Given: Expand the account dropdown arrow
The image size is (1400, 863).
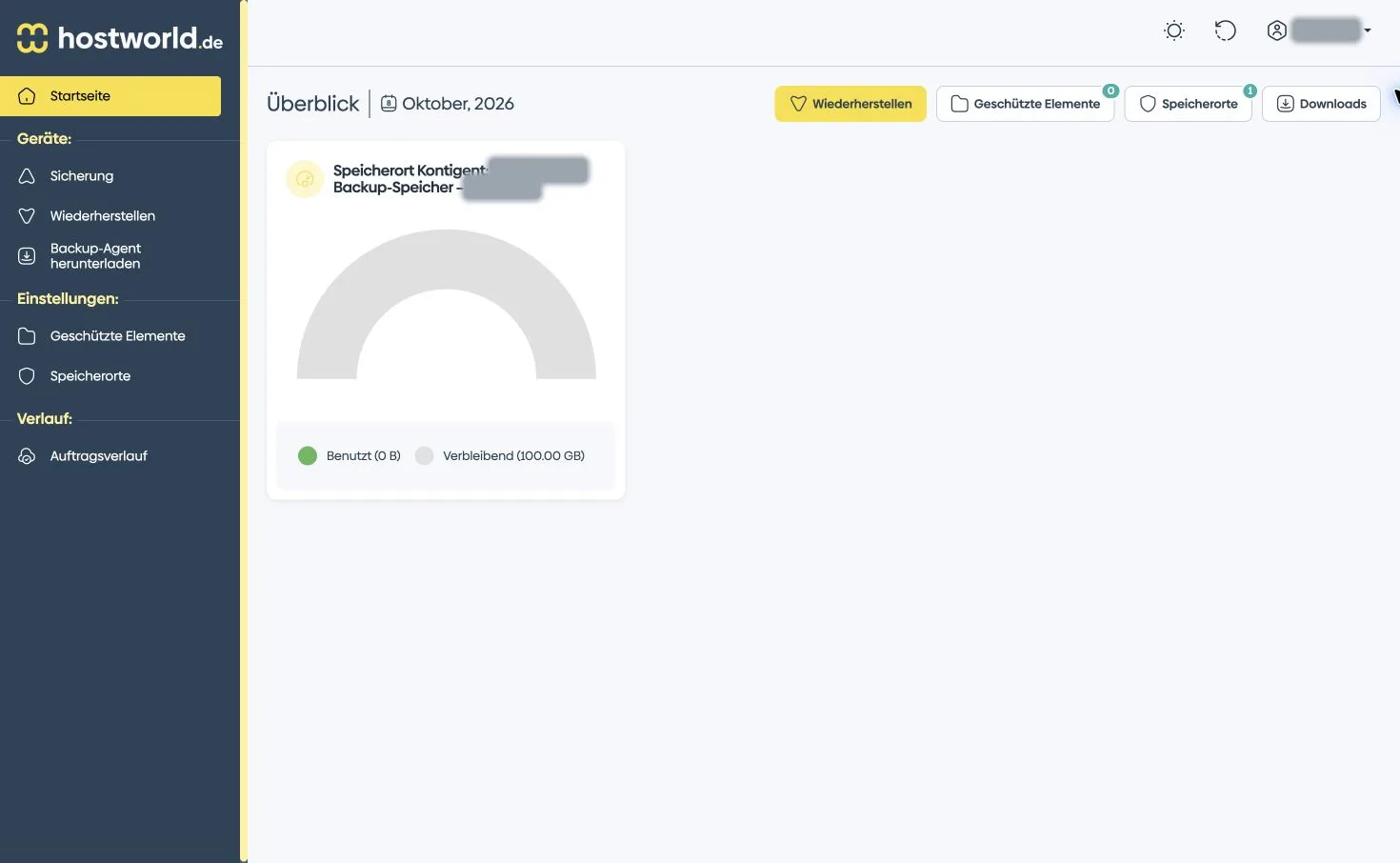Looking at the screenshot, I should click(1368, 30).
